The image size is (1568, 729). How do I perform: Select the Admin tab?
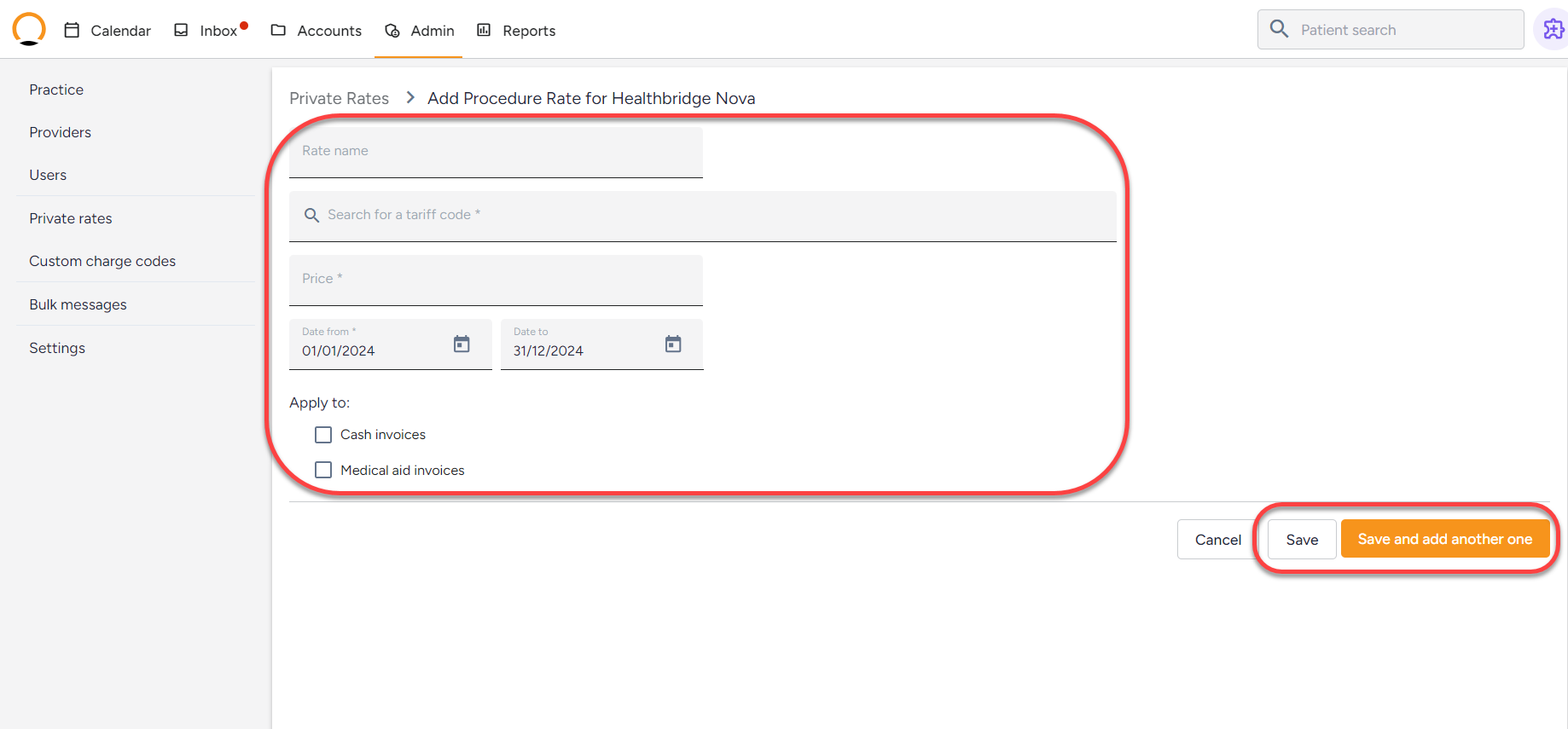(x=419, y=31)
